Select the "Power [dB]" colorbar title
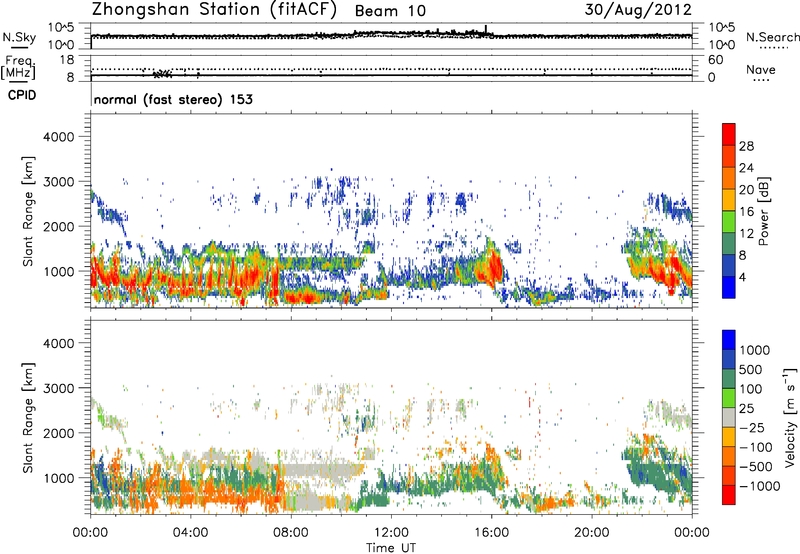The height and width of the screenshot is (554, 800). tap(763, 211)
